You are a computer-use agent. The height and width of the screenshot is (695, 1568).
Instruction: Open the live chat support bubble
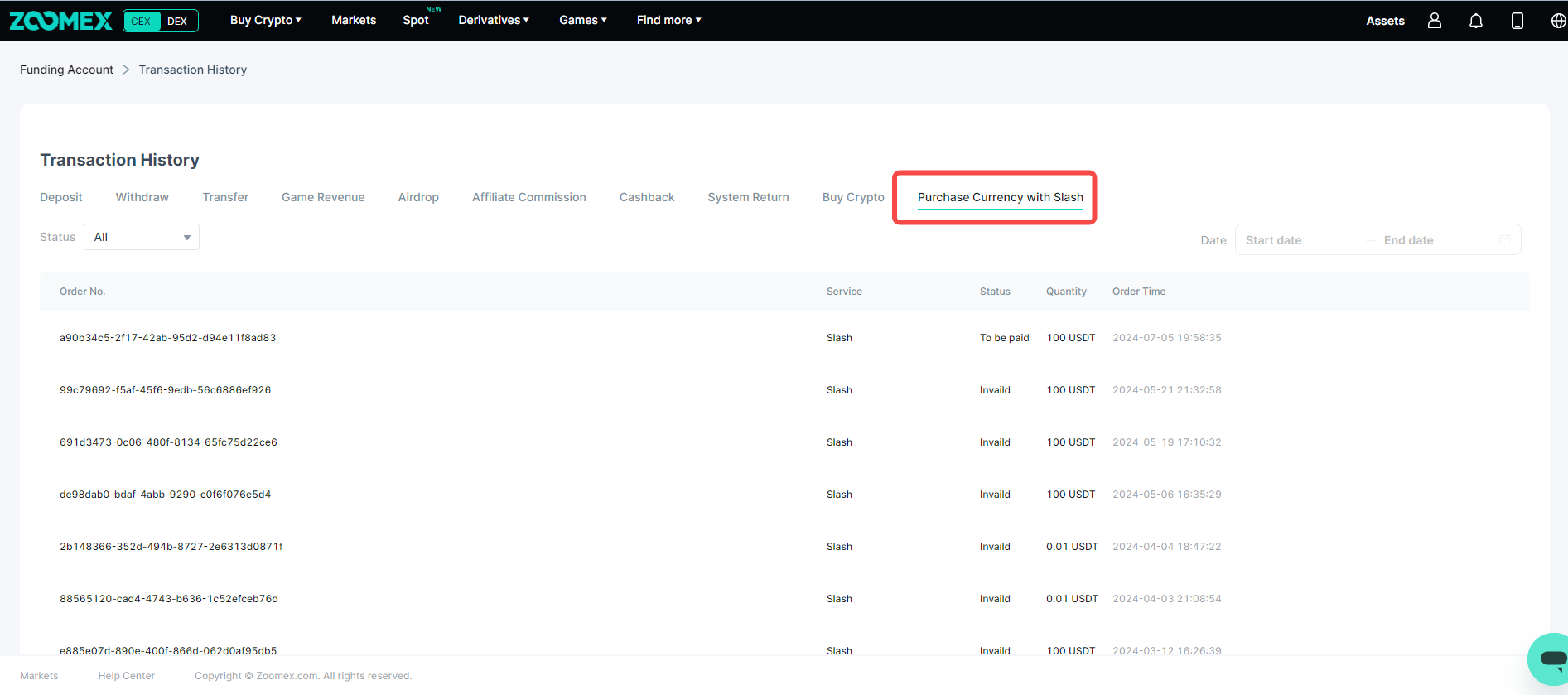click(x=1549, y=659)
